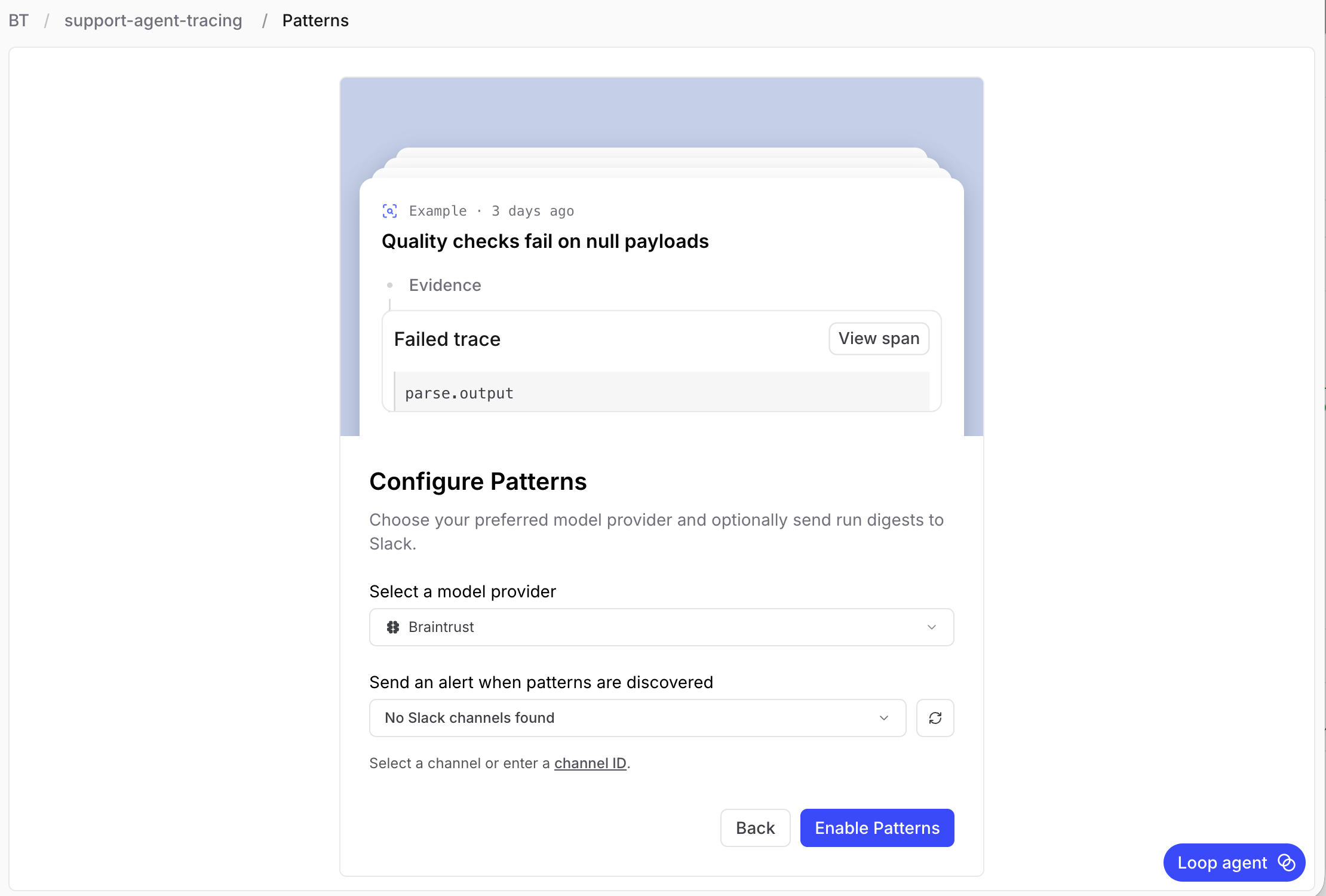Click the Braintrust logo icon in provider field
1326x896 pixels.
coord(392,627)
